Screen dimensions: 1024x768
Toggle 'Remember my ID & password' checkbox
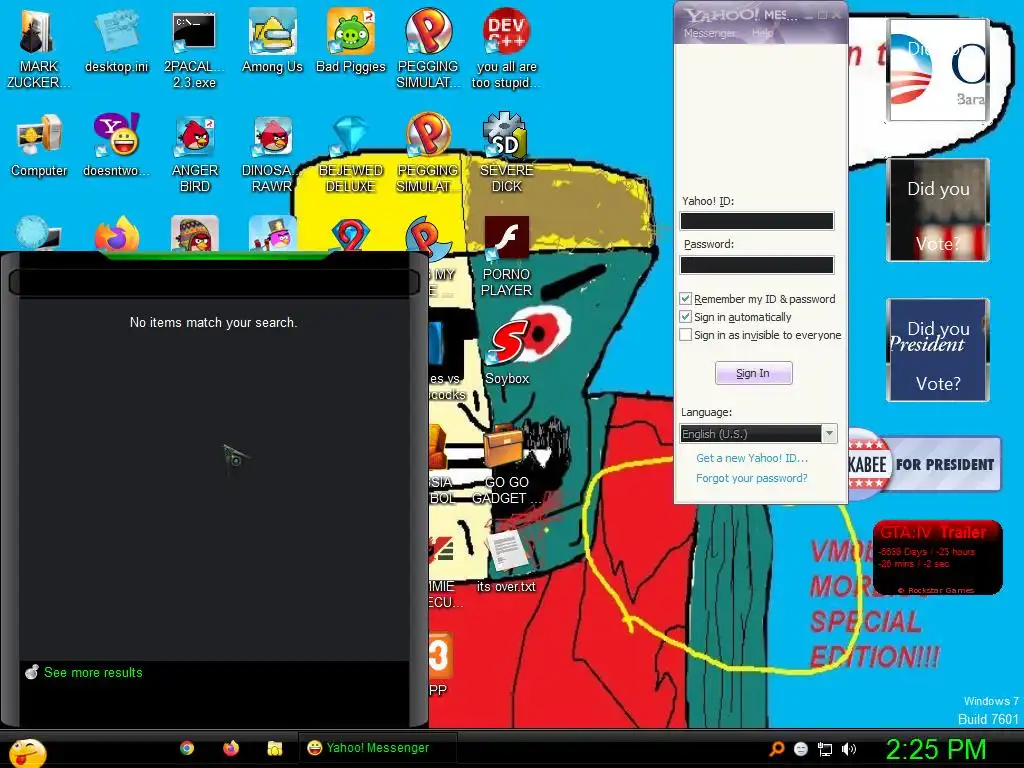[685, 299]
